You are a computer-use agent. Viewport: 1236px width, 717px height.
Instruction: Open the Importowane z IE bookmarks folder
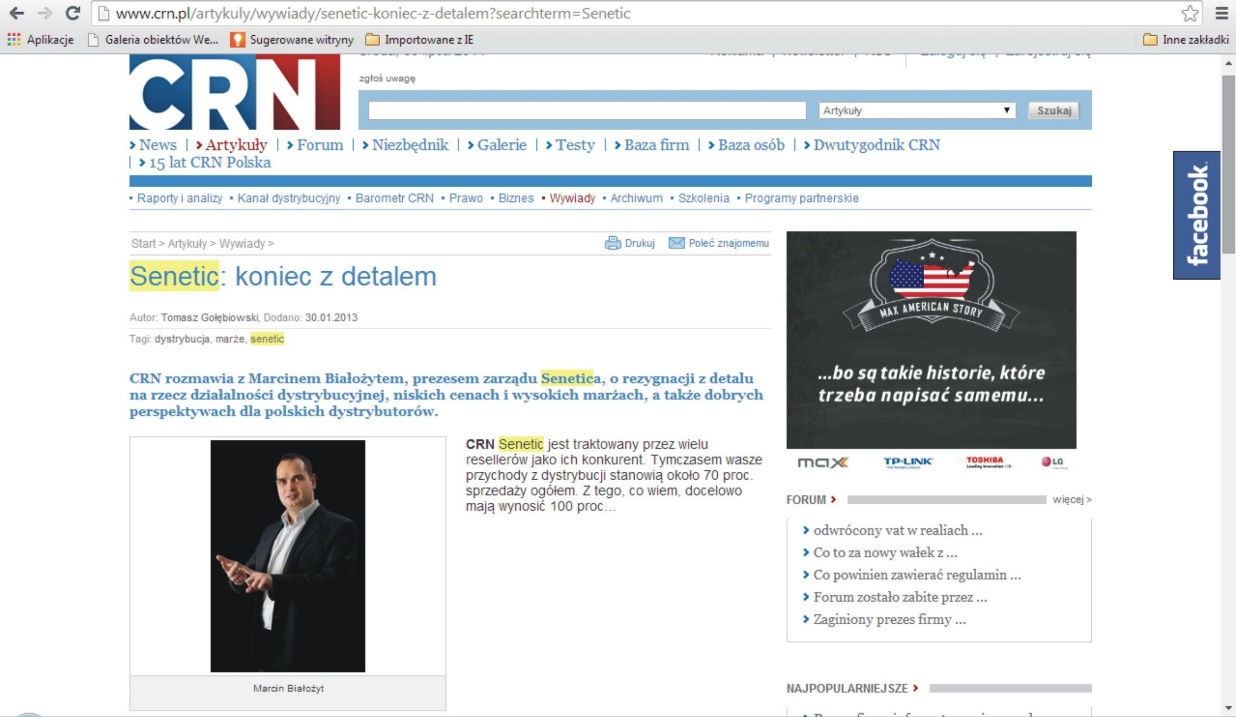(420, 40)
